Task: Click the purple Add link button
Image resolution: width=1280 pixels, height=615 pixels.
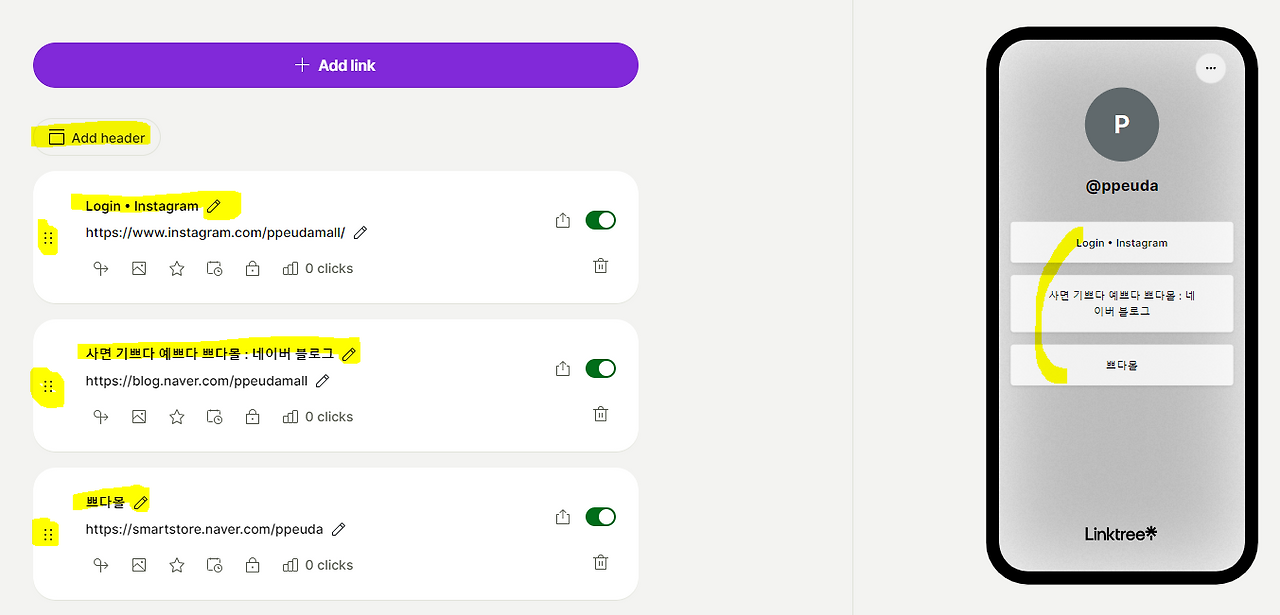Action: coord(335,65)
